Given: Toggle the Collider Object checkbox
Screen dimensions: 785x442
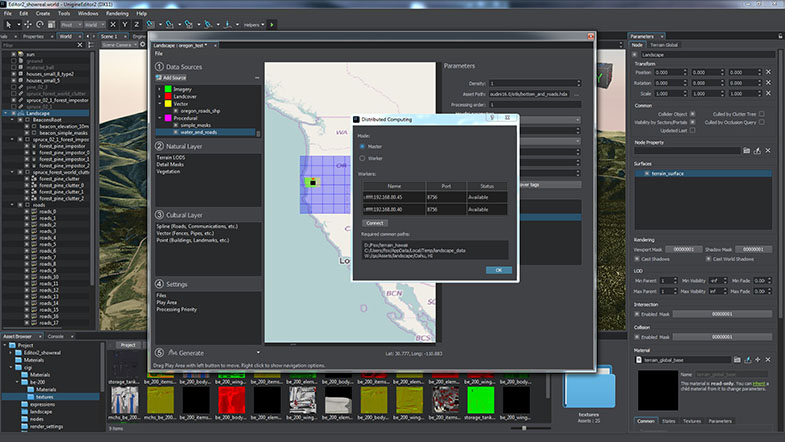Looking at the screenshot, I should pyautogui.click(x=692, y=114).
